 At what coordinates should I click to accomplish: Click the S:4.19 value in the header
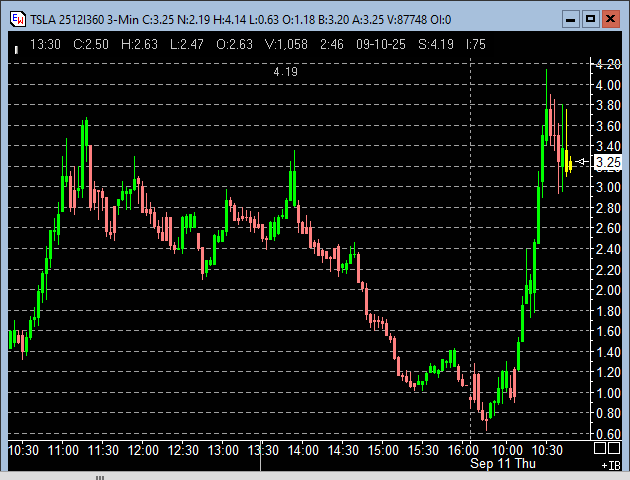[436, 44]
